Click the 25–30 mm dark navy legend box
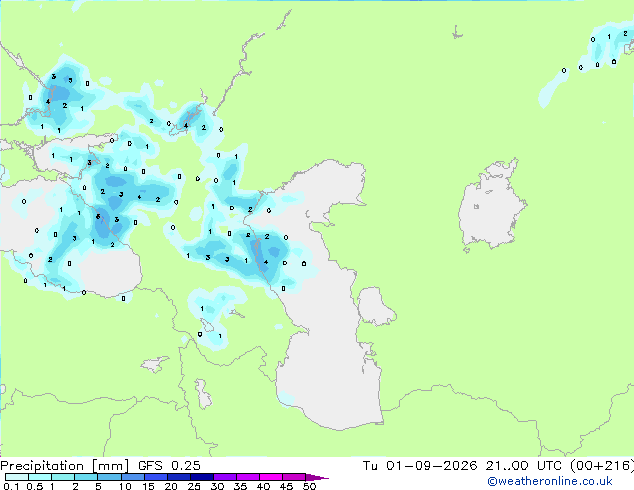634x490 pixels. [202, 477]
